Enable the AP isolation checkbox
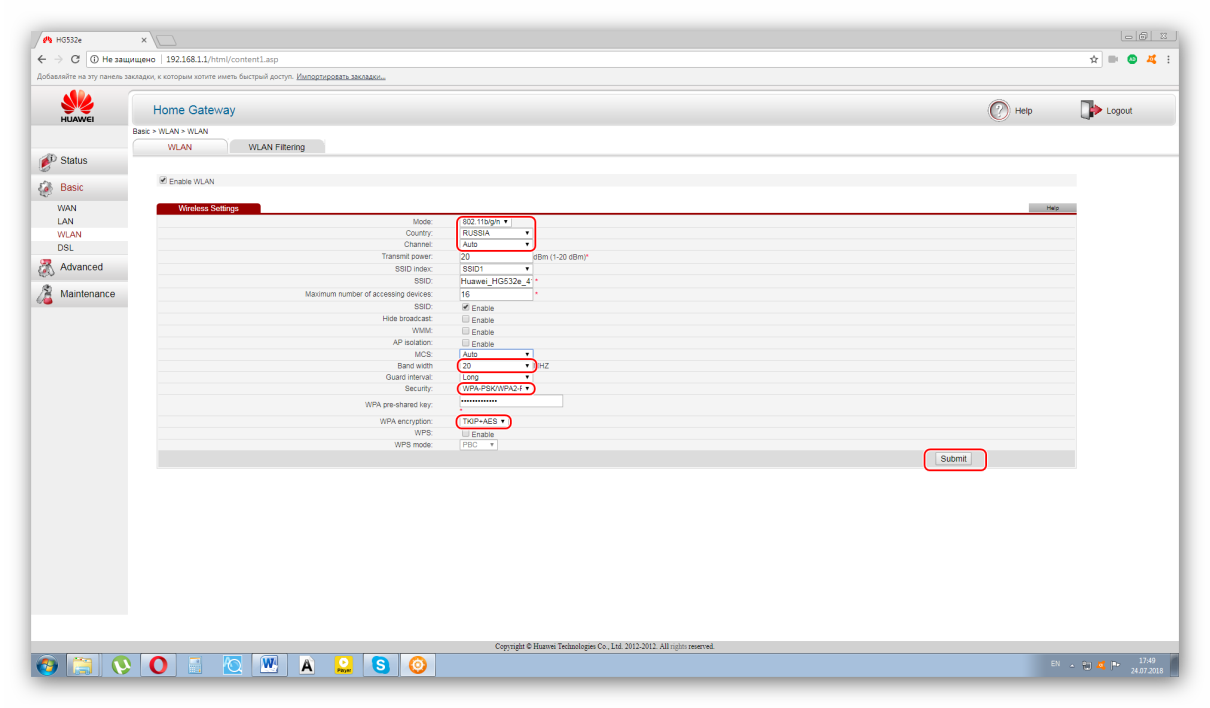Viewport: 1210px width, 708px height. (x=465, y=343)
